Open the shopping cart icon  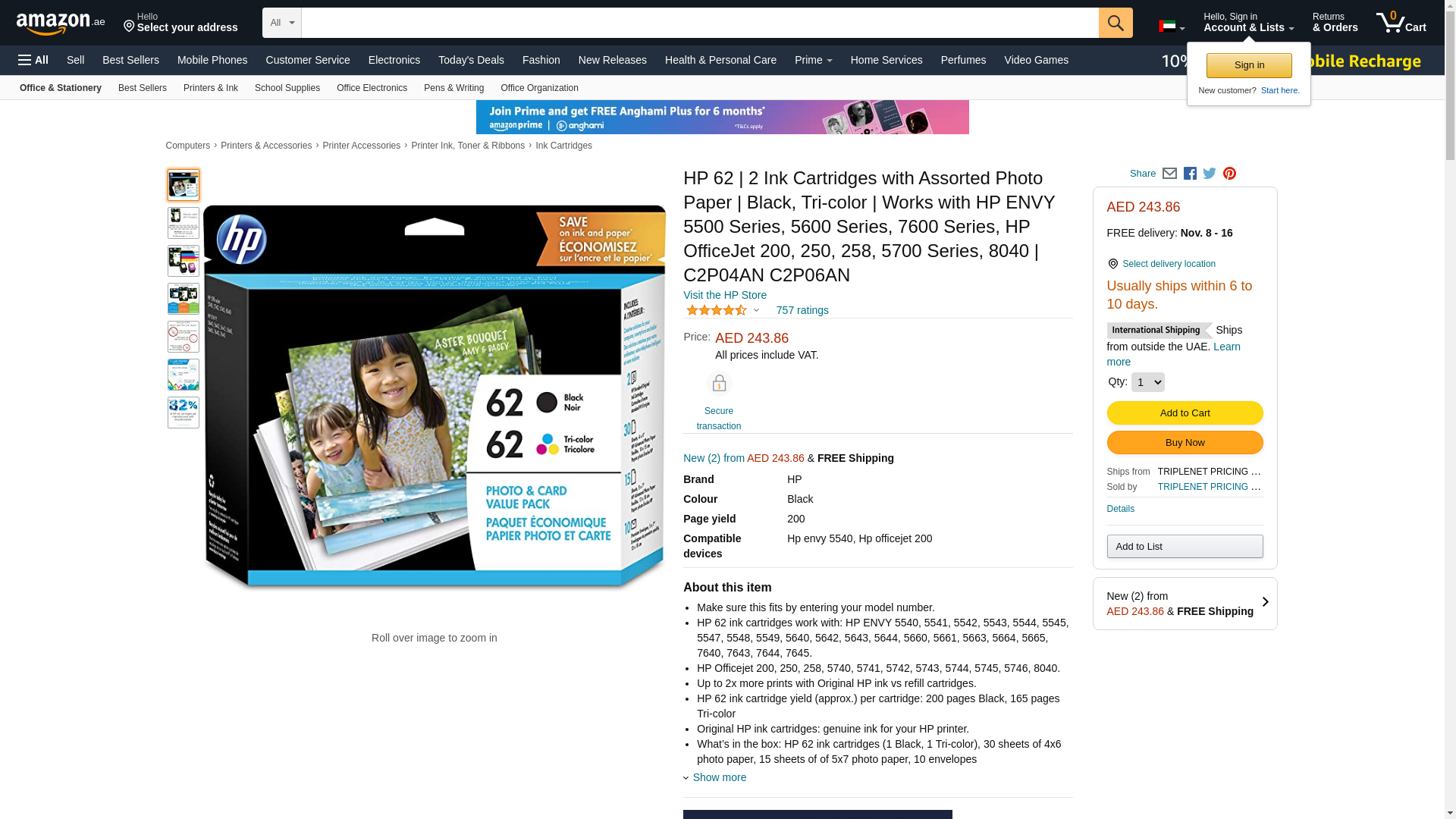(x=1401, y=22)
